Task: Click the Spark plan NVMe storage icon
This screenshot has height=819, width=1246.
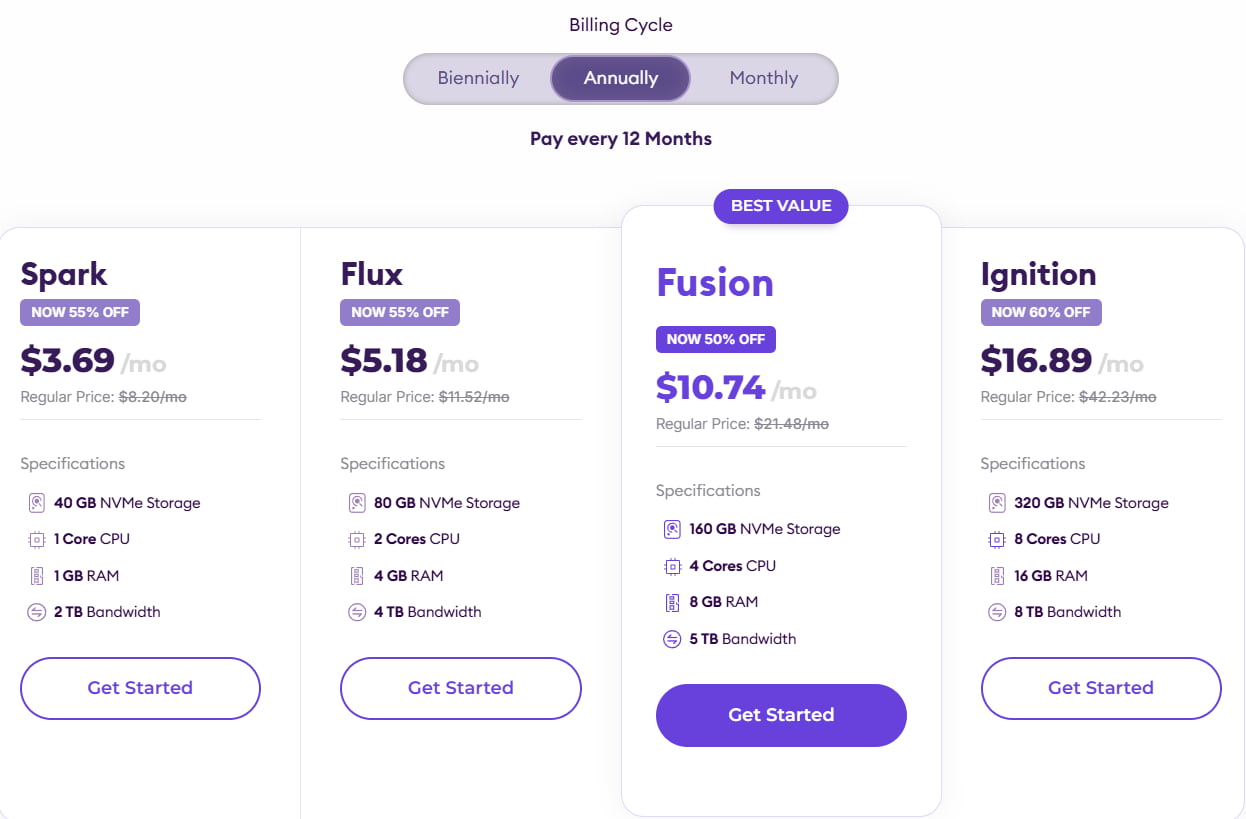Action: point(37,503)
